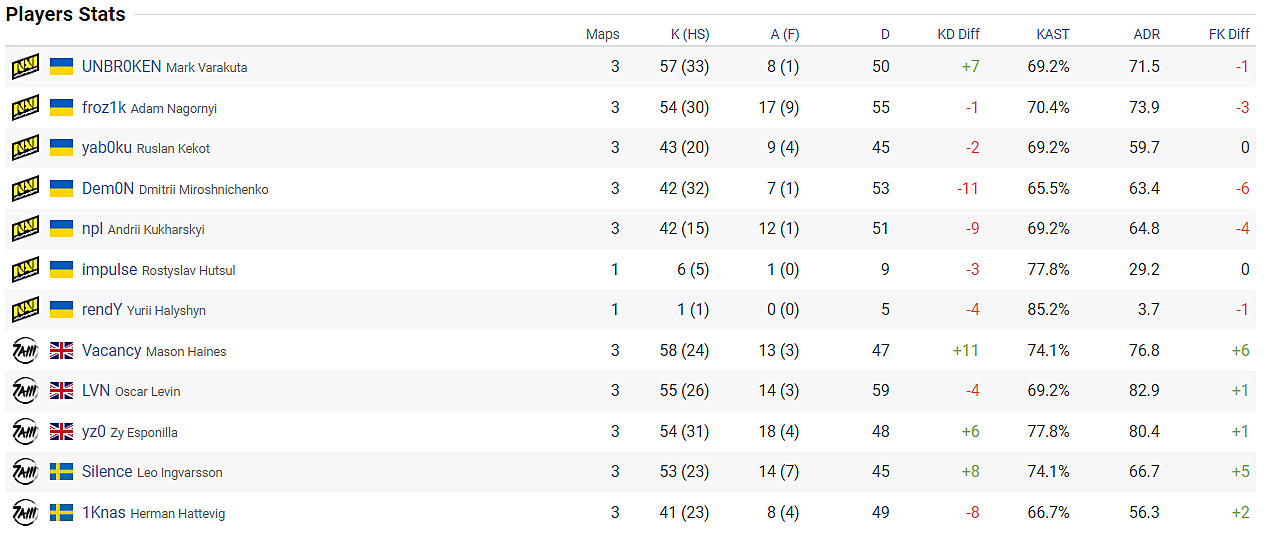Sort by K (HS) column header
The width and height of the screenshot is (1280, 544).
point(690,34)
